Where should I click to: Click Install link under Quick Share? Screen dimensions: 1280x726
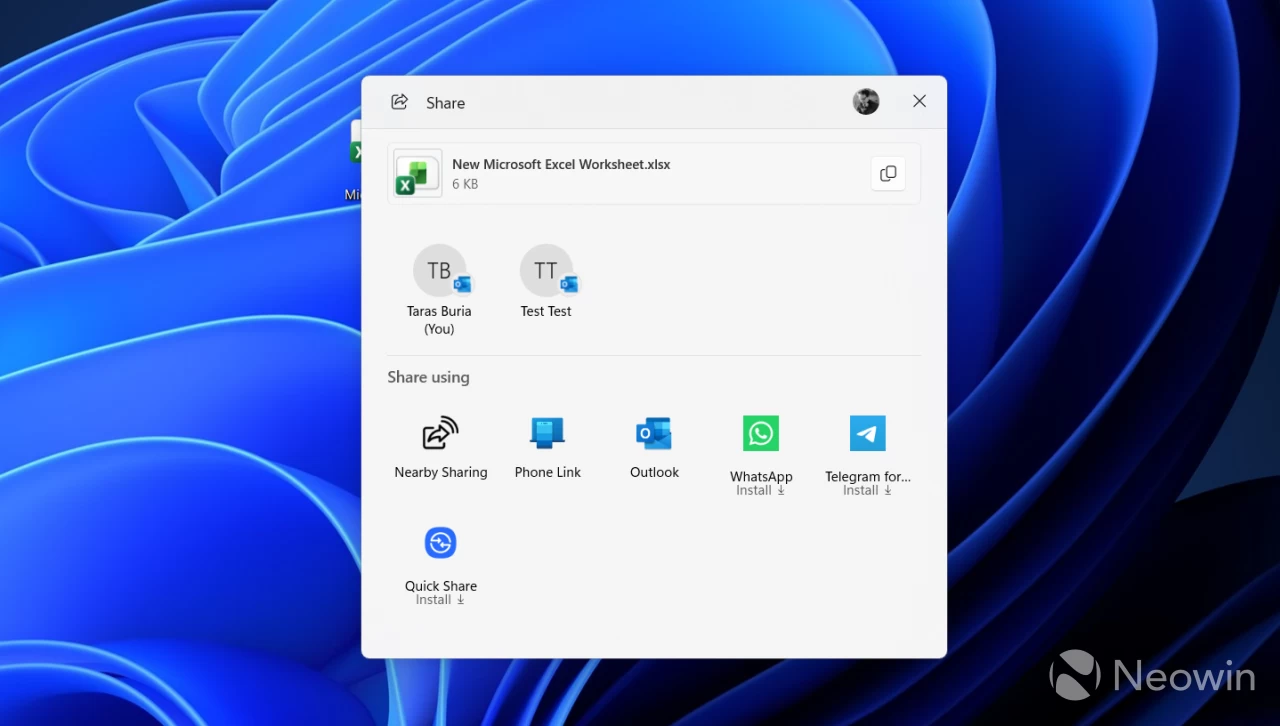pos(440,600)
